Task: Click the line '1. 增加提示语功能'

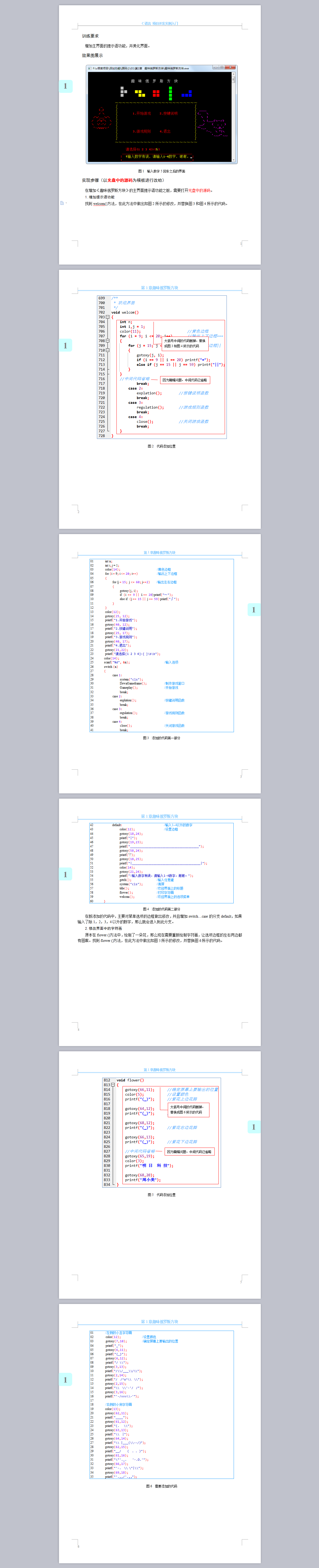Action: tap(100, 197)
